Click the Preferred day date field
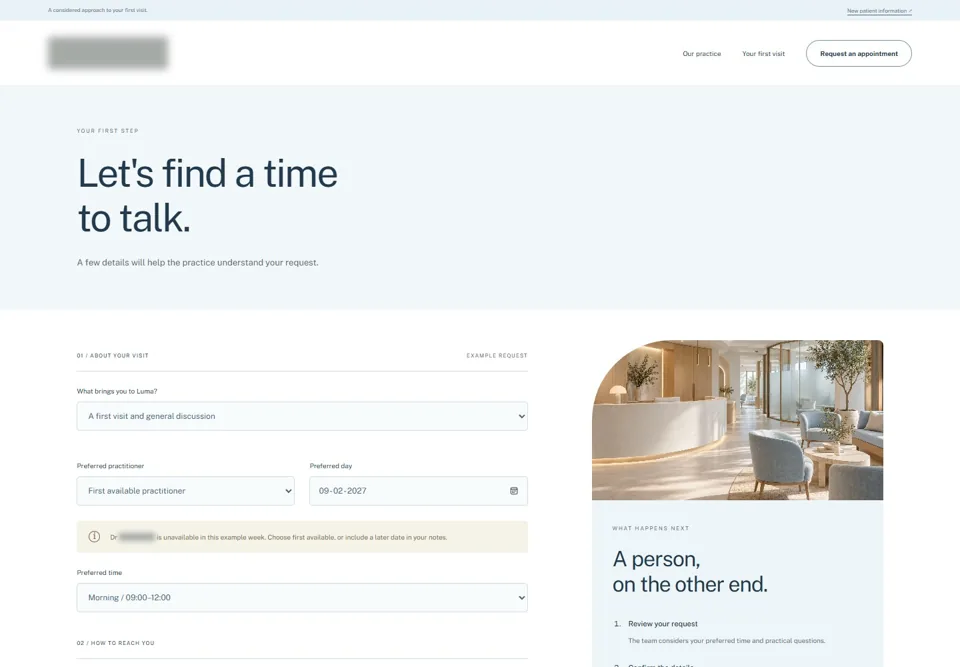This screenshot has height=667, width=960. tap(418, 491)
